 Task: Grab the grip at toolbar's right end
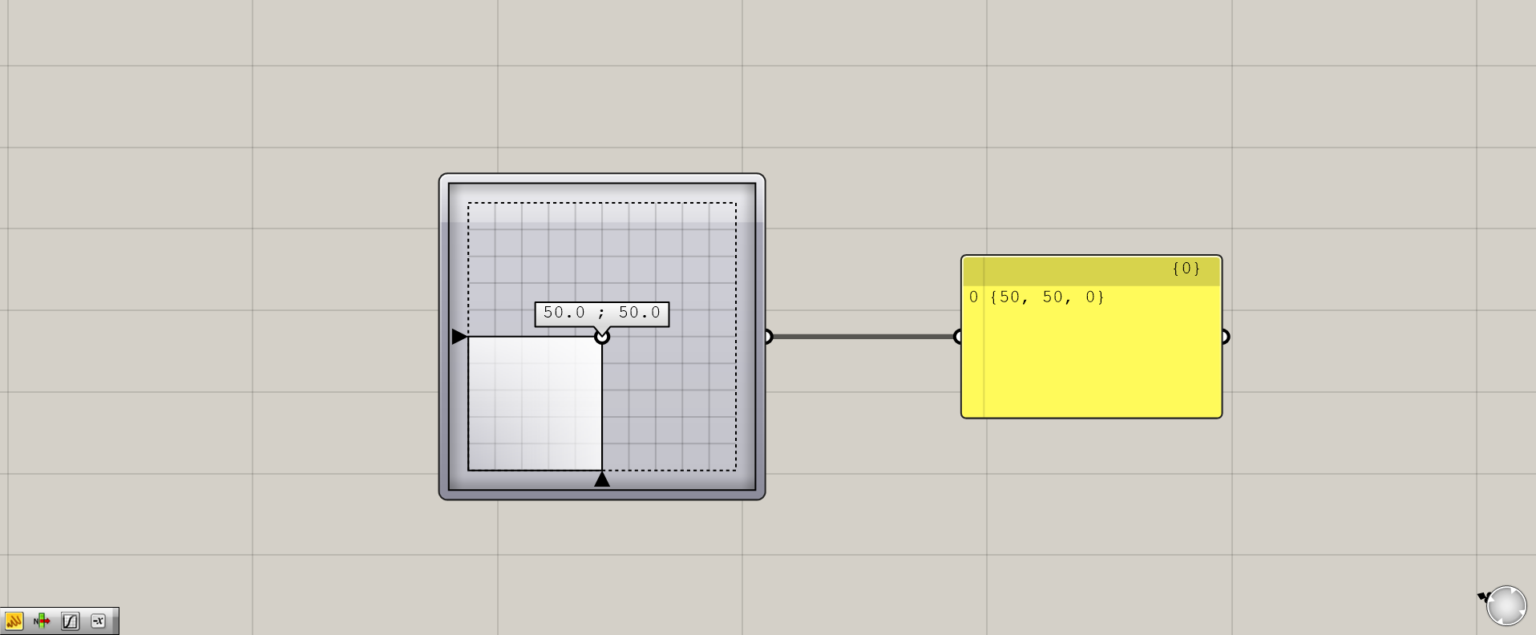point(114,621)
